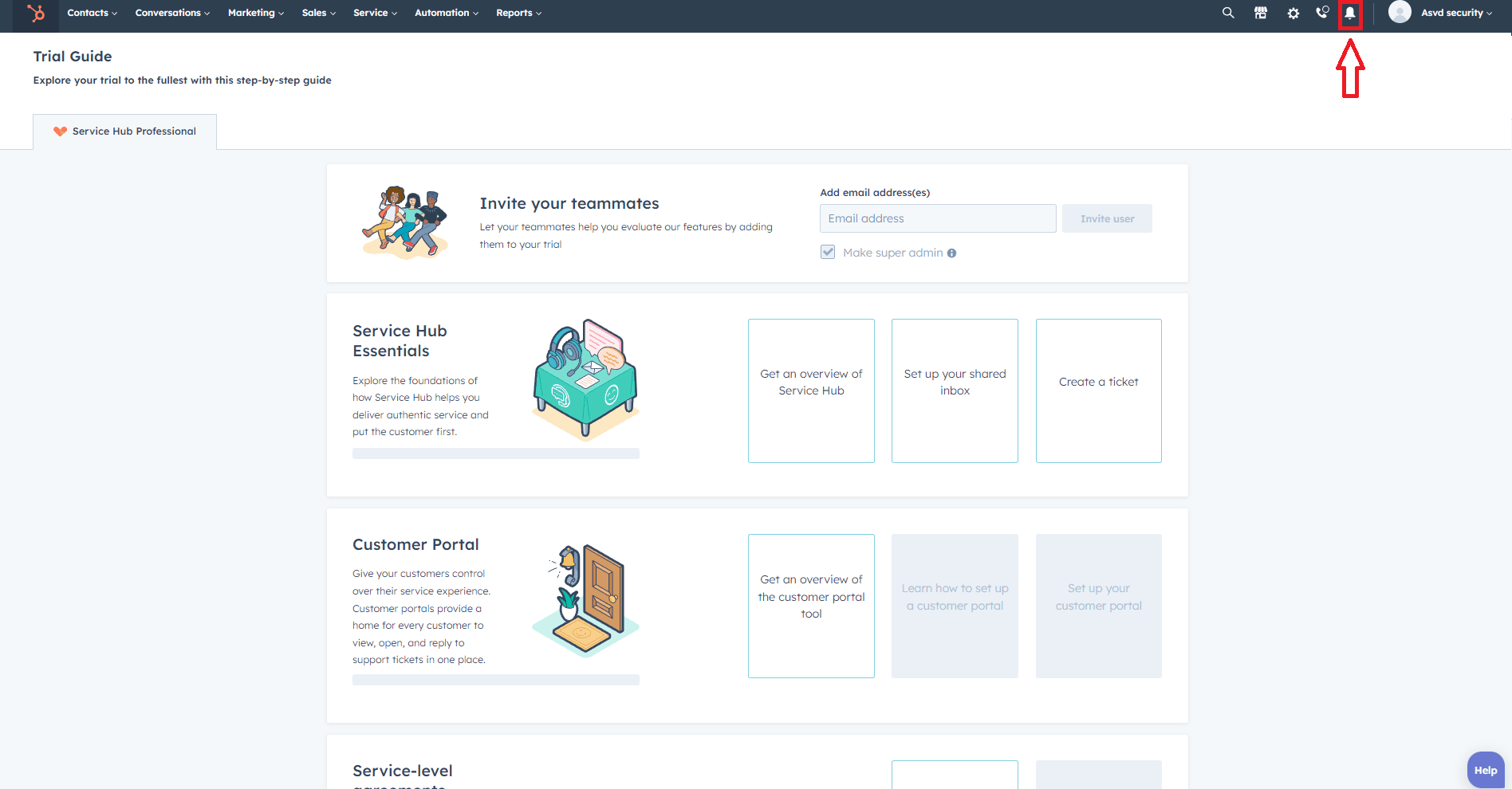Open the Notifications bell icon

coord(1350,14)
